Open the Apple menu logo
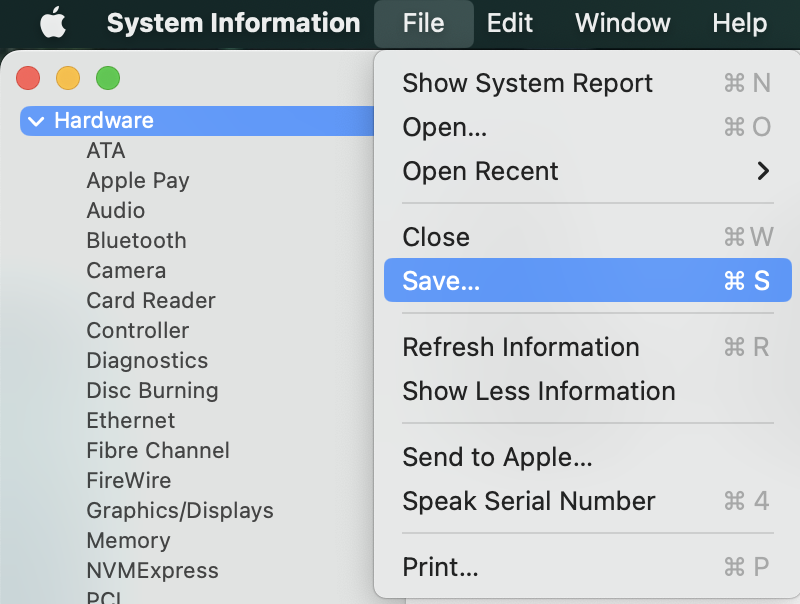This screenshot has width=800, height=604. [x=51, y=23]
